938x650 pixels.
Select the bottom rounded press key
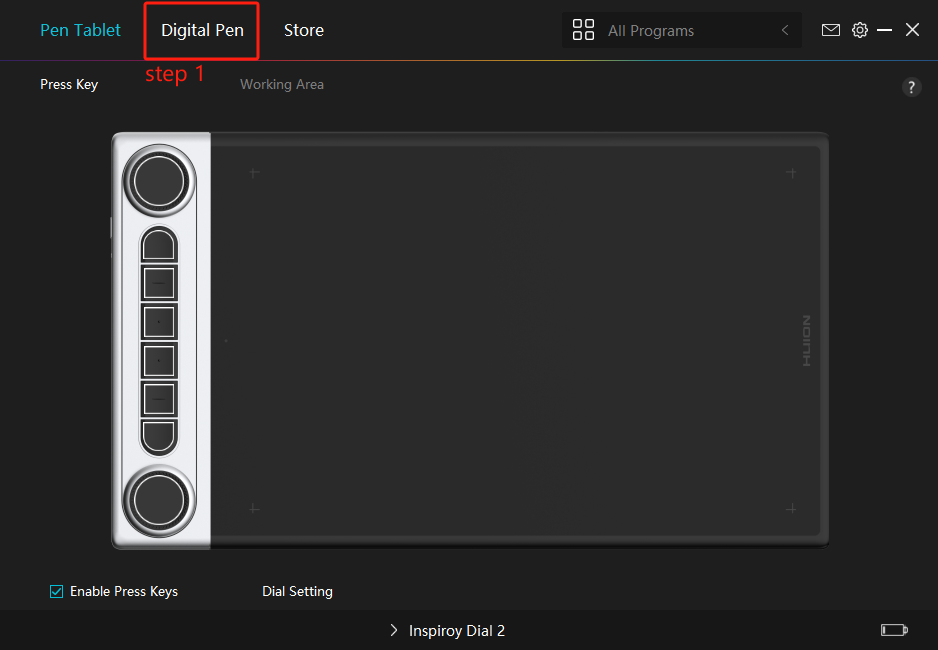click(x=159, y=436)
